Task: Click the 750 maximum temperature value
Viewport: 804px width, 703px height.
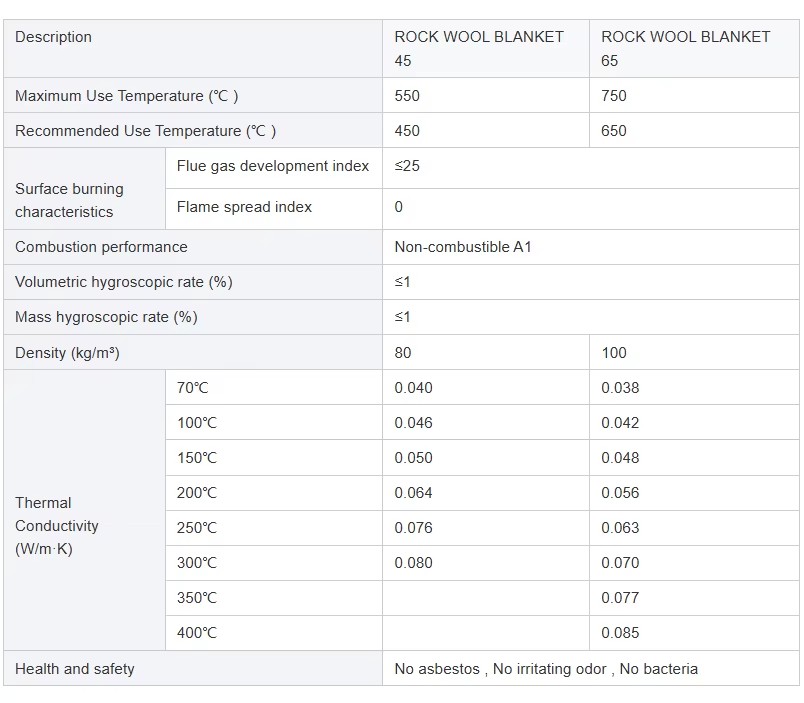Action: click(614, 96)
